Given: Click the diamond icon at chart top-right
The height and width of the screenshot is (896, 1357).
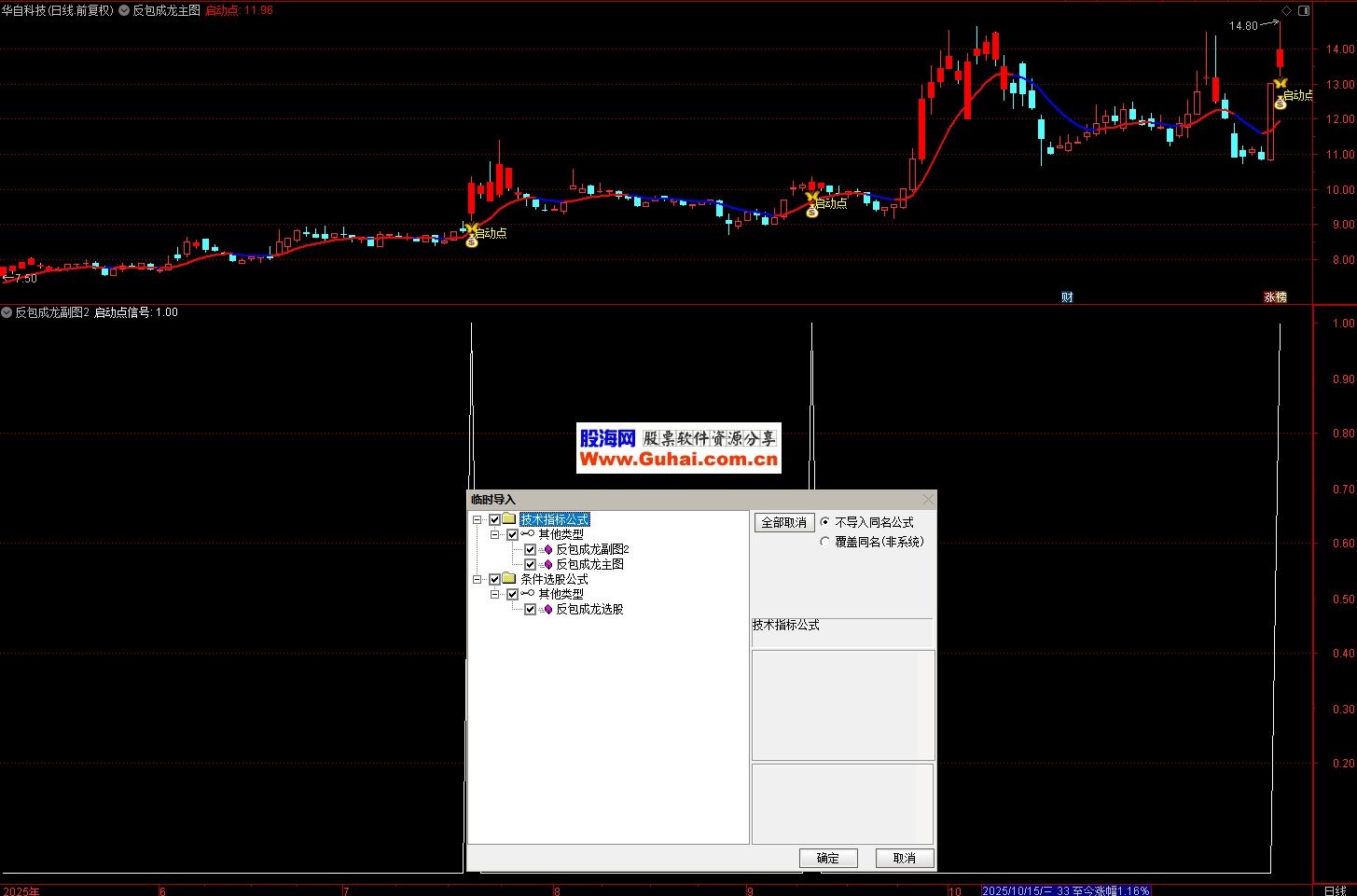Looking at the screenshot, I should click(1286, 10).
